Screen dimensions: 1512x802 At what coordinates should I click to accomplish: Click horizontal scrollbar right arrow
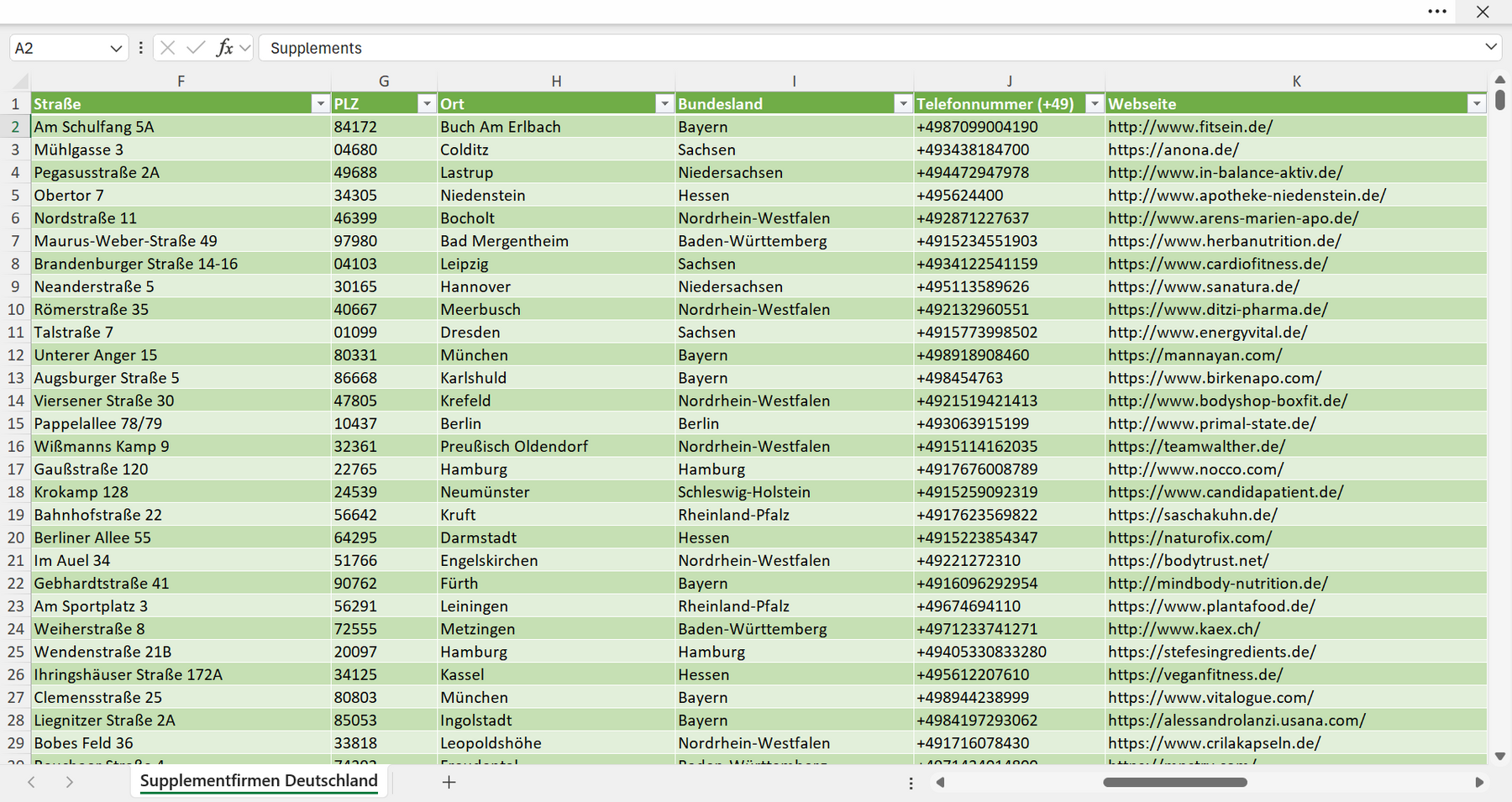1479,783
